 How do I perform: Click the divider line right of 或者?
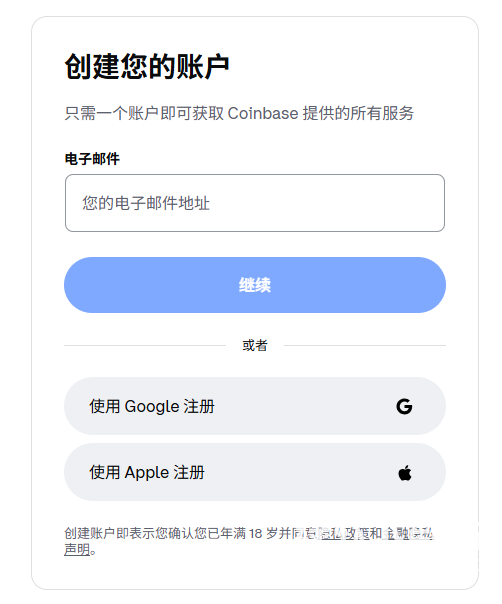(365, 346)
